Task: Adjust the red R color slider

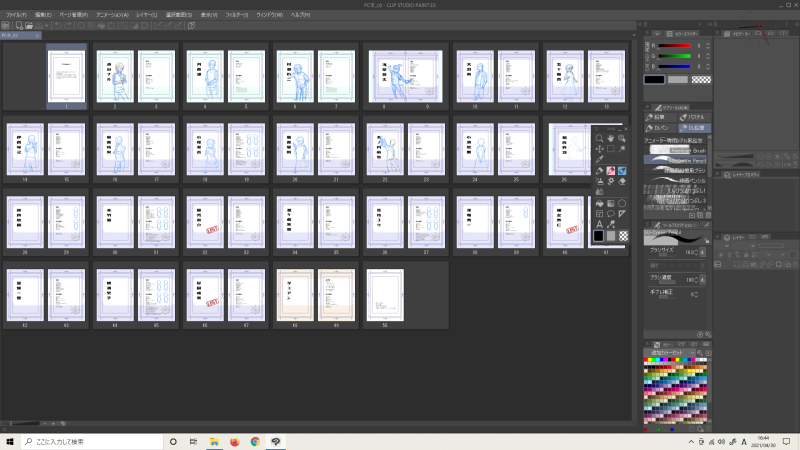Action: tap(674, 46)
